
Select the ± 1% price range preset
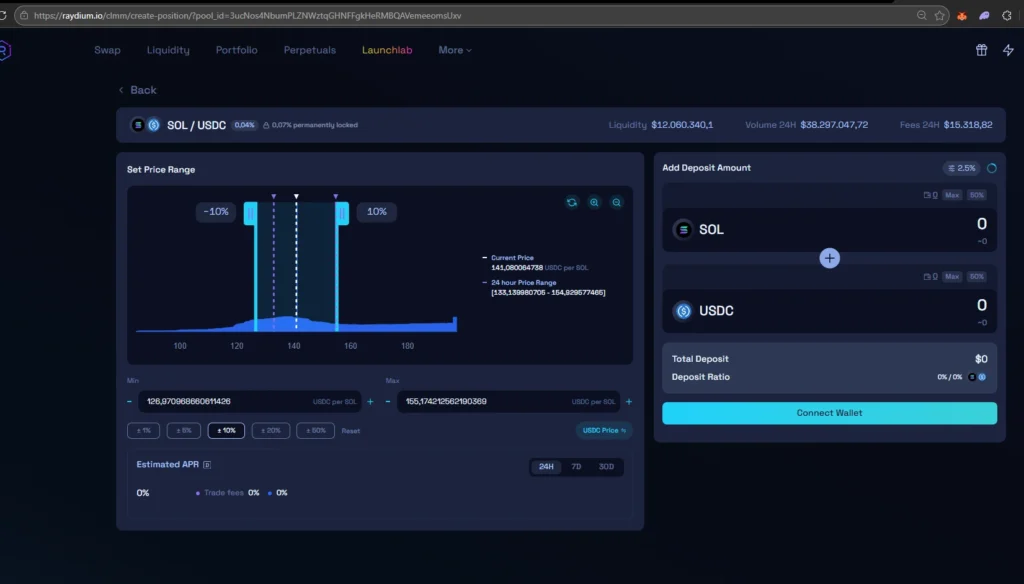tap(143, 431)
